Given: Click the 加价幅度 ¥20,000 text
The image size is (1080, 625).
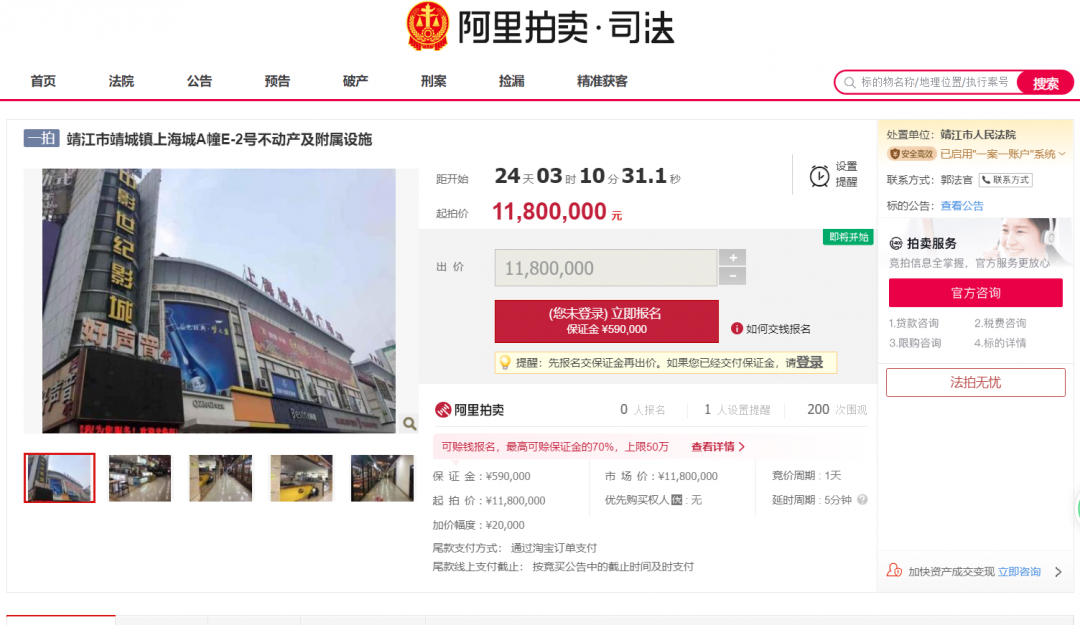Looking at the screenshot, I should tap(479, 525).
